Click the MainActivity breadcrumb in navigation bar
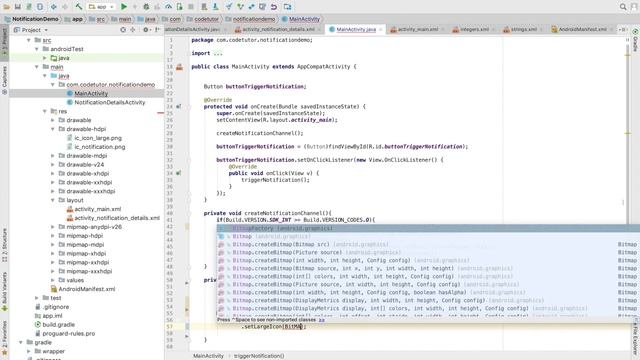This screenshot has width=640, height=360. (x=301, y=19)
